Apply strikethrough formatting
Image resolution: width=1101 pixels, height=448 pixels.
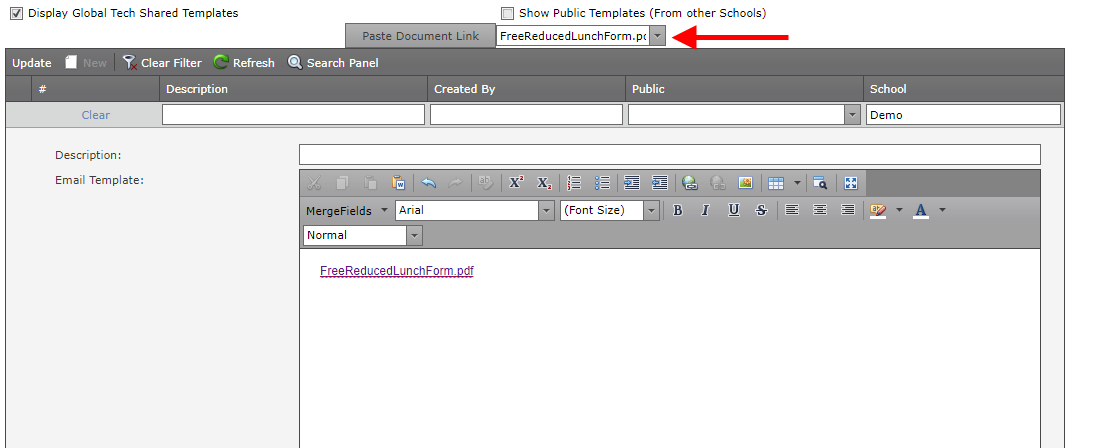coord(762,210)
